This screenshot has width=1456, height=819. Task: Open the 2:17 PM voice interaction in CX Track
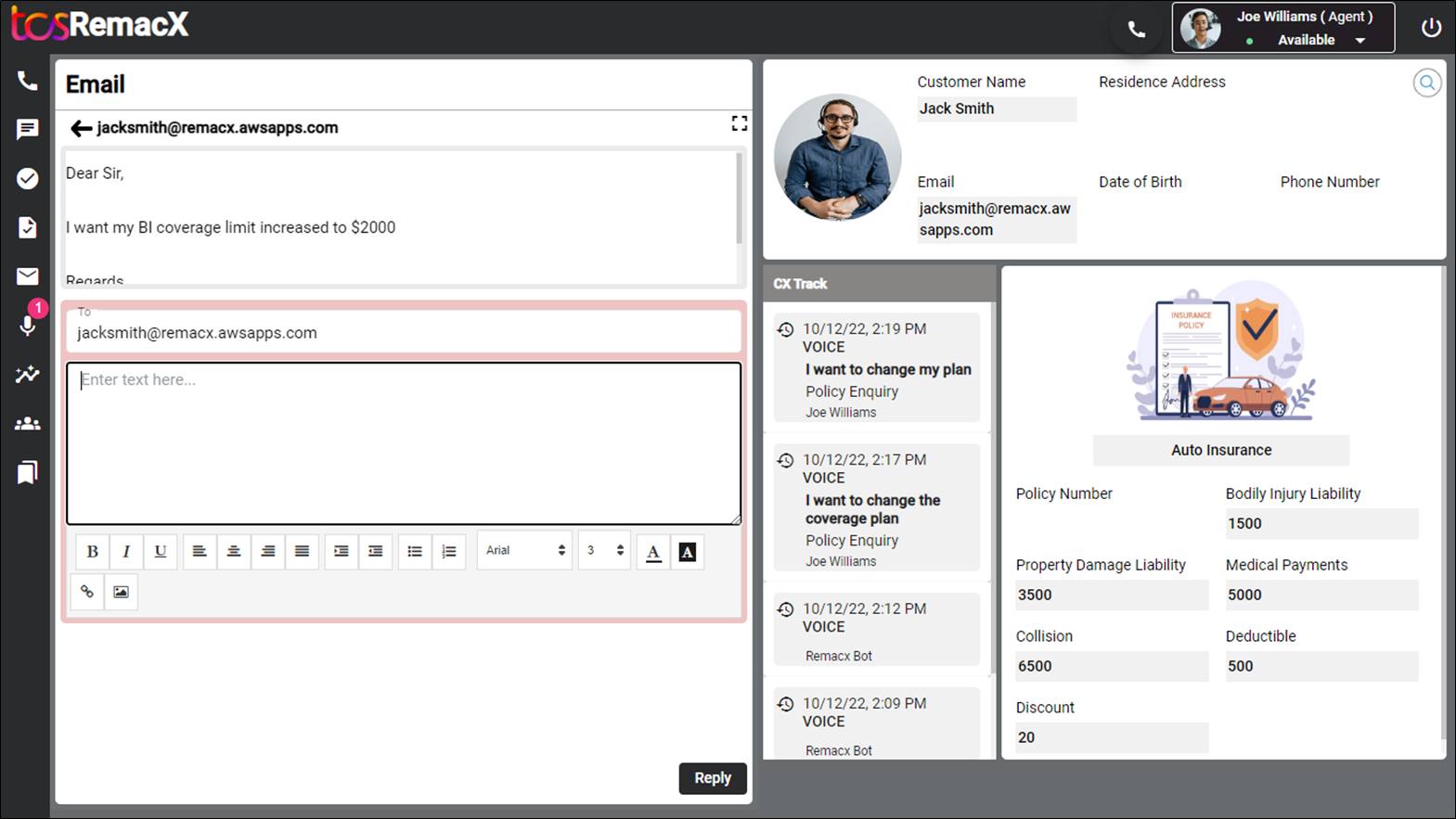(877, 507)
